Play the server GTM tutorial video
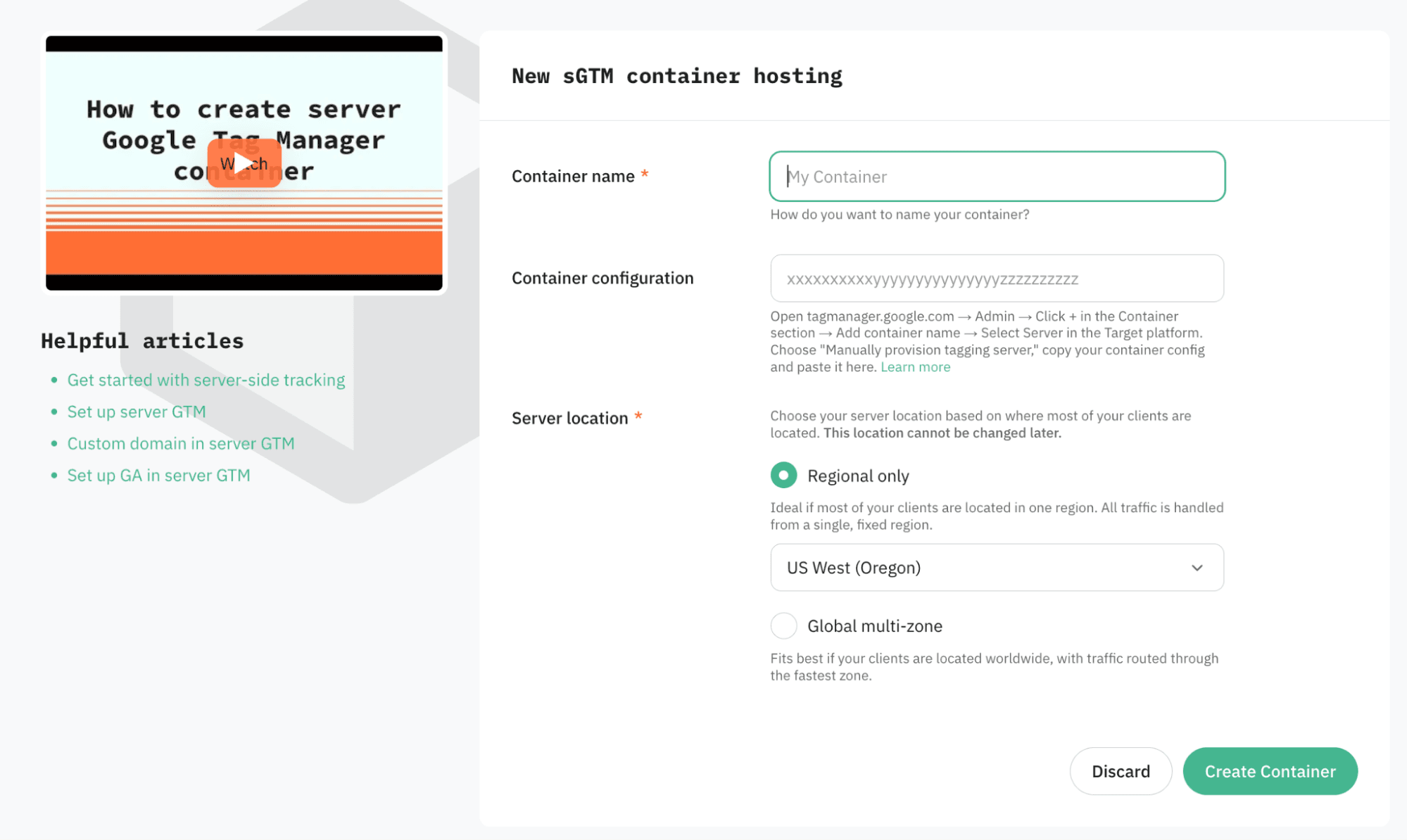This screenshot has height=840, width=1407. point(244,163)
